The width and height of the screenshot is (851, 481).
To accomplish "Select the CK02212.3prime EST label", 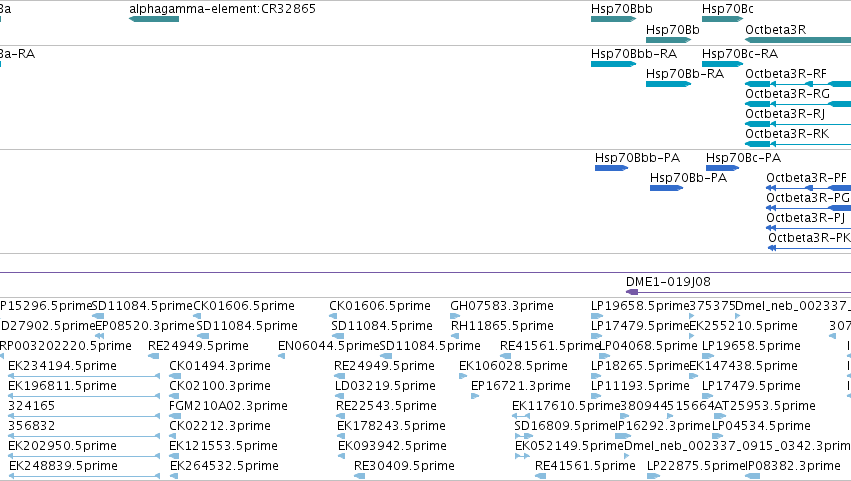I will (220, 426).
